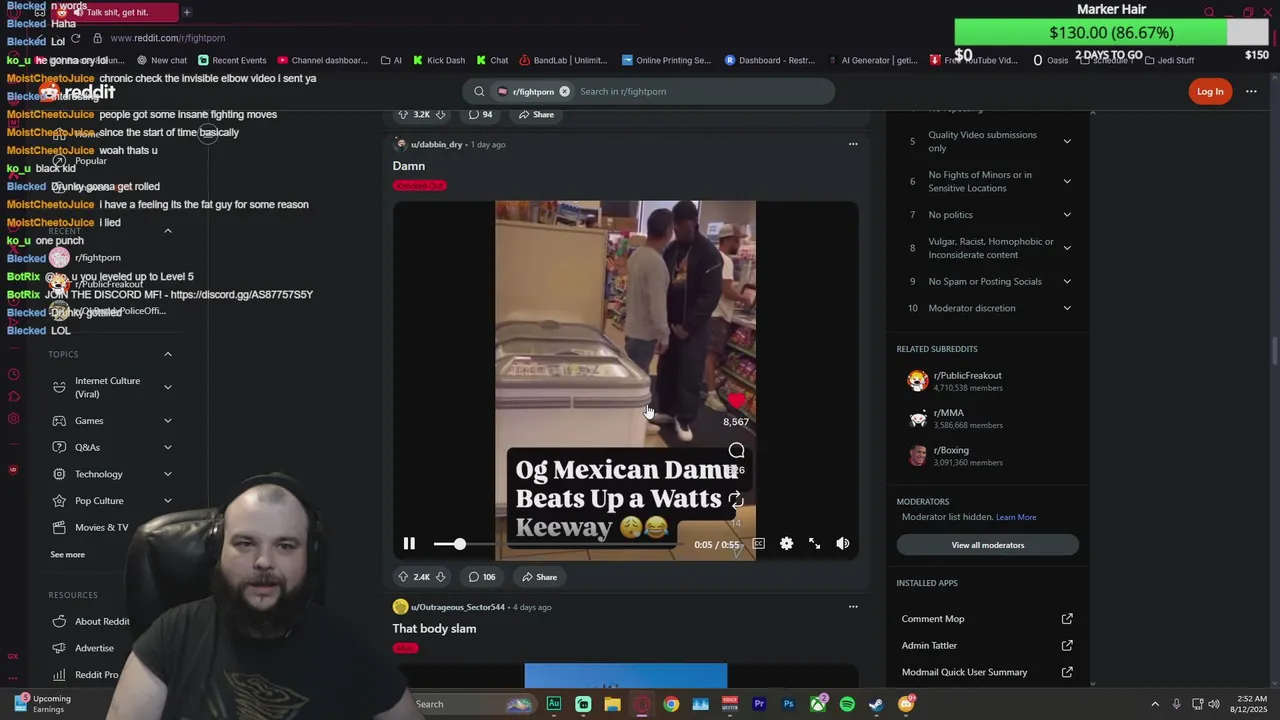Click the Reddit search magnifier icon
This screenshot has height=720, width=1280.
(479, 92)
